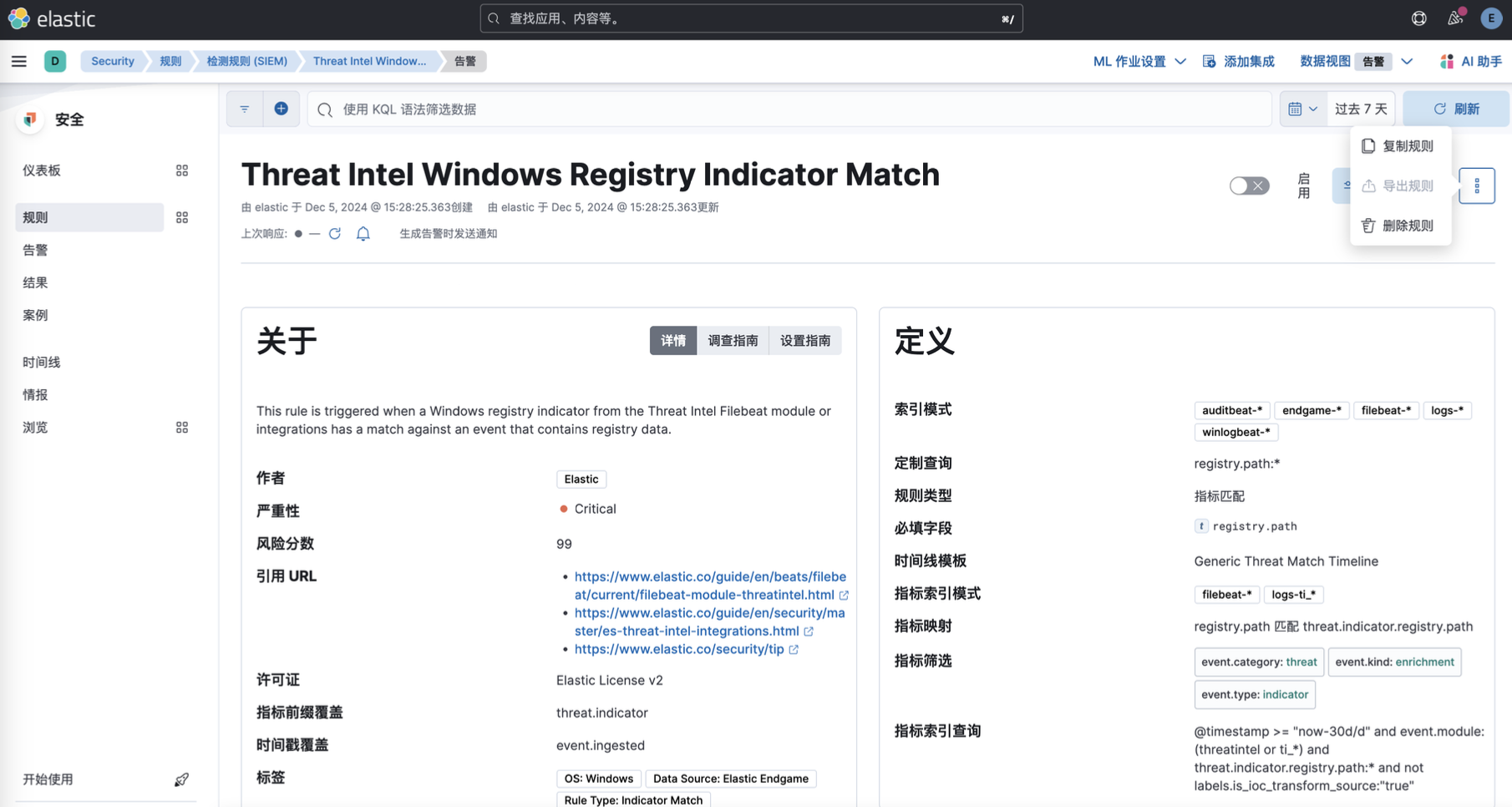Click the event.category: threat filter badge
The image size is (1512, 807).
(x=1259, y=662)
